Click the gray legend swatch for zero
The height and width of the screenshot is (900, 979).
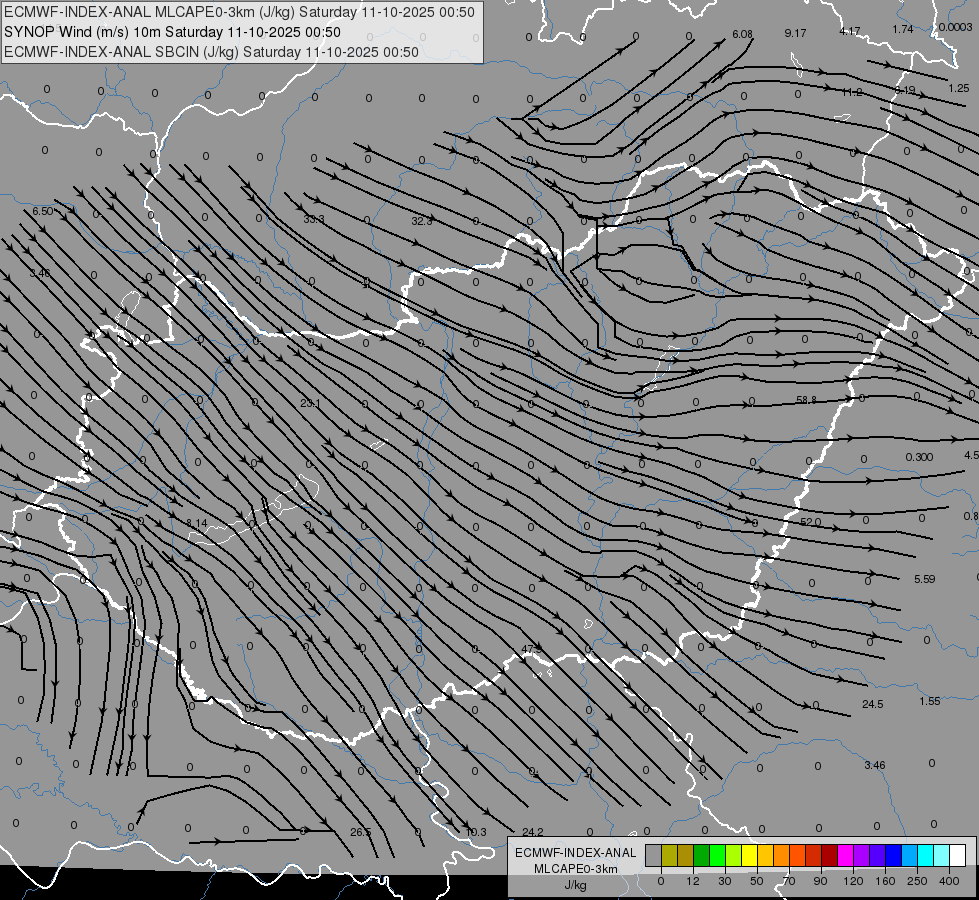coord(654,855)
